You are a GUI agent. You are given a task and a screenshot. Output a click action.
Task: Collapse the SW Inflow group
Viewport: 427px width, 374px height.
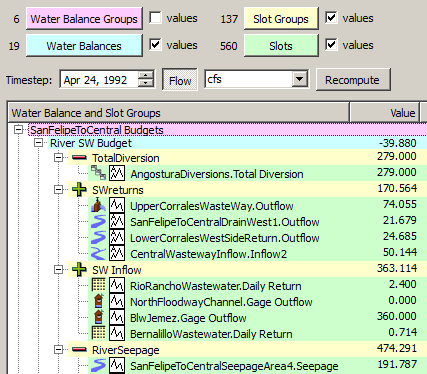(x=58, y=269)
